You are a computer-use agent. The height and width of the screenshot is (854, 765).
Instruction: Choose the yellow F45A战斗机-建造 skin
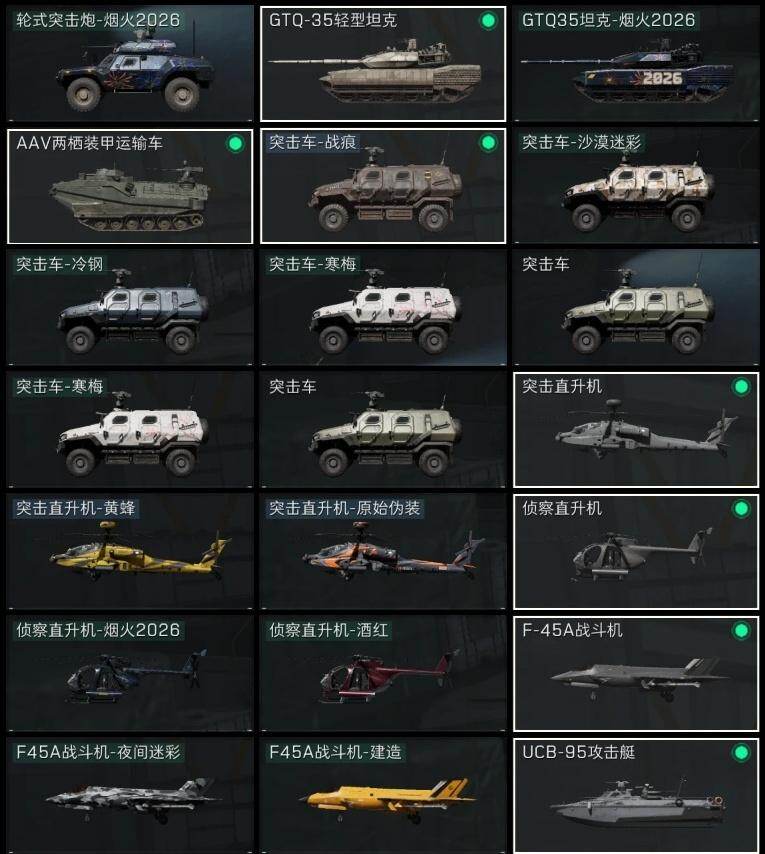click(x=383, y=796)
